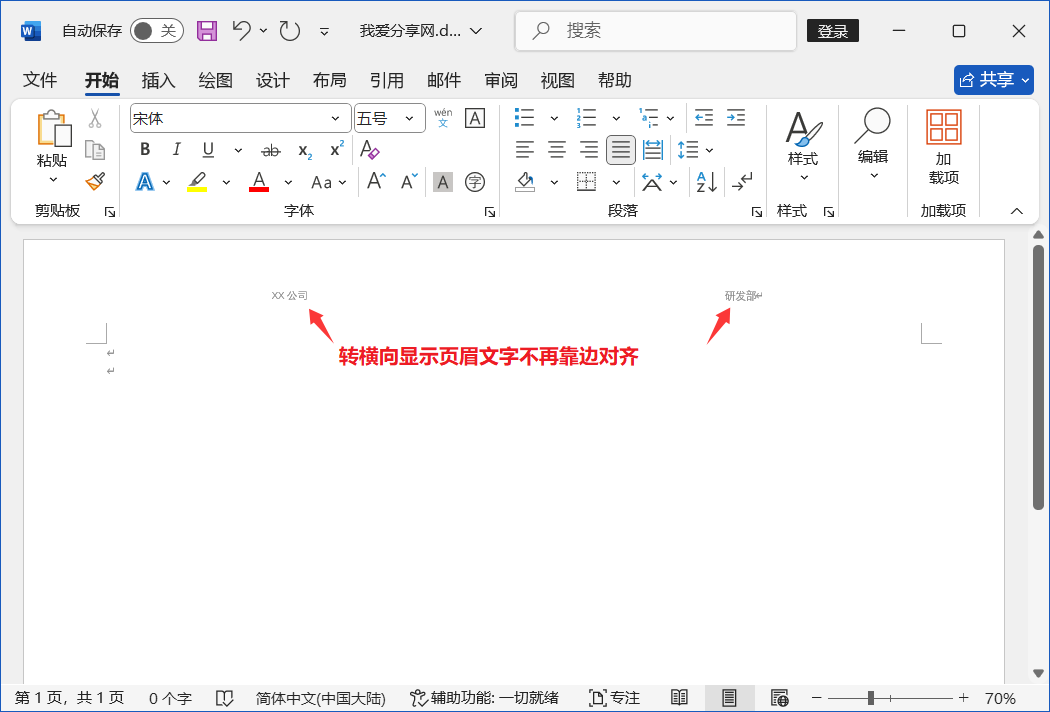
Task: Insert enclosed character (字)
Action: [475, 182]
